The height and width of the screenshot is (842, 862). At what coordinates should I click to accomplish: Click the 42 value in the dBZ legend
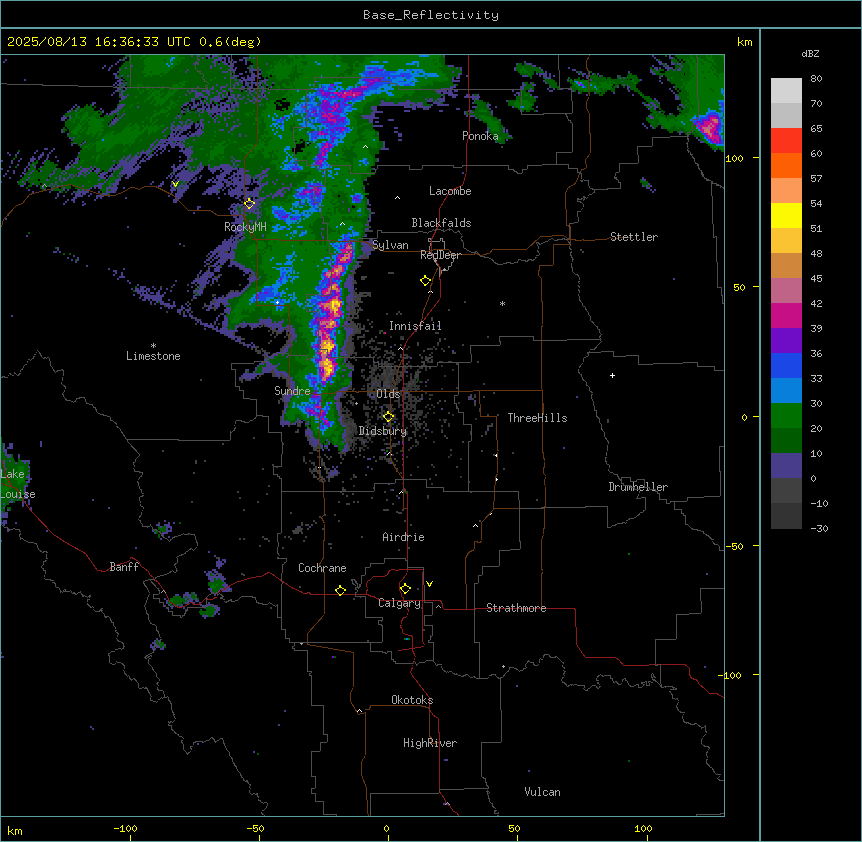coord(816,303)
